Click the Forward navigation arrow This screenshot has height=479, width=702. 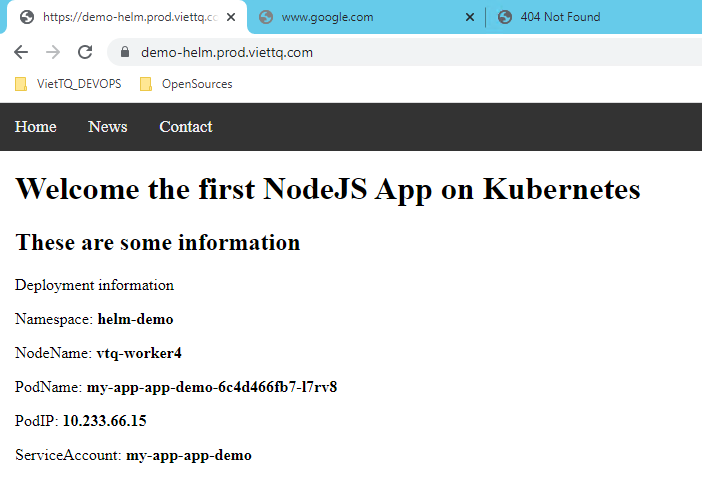tap(53, 52)
